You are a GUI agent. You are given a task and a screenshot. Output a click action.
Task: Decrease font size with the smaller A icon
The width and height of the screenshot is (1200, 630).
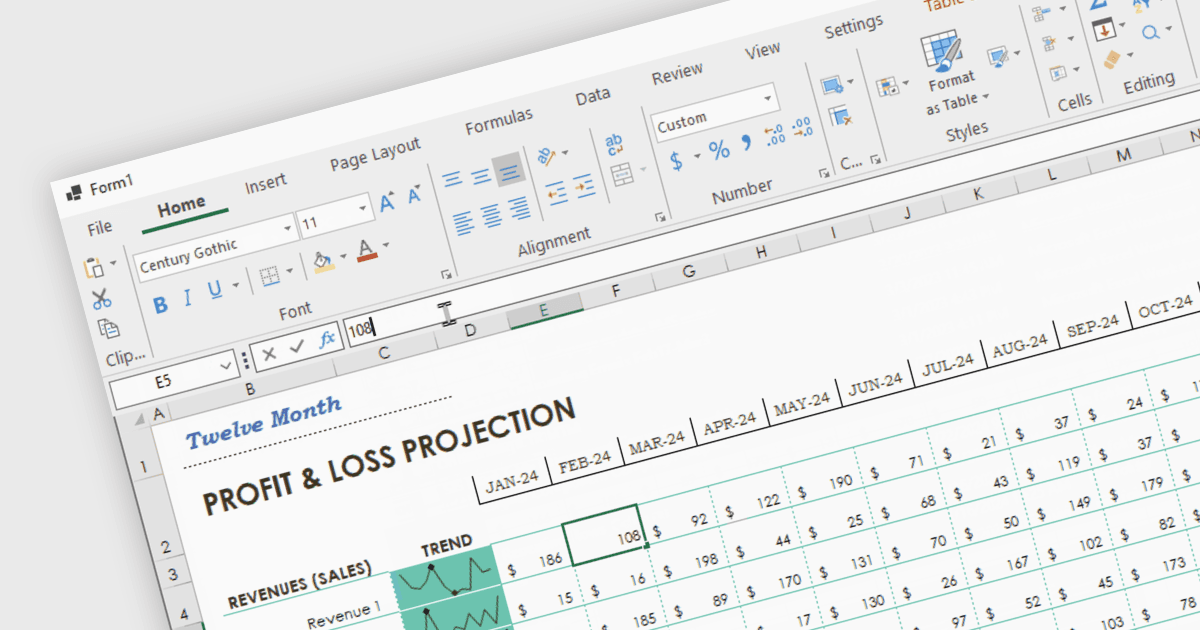[x=414, y=195]
